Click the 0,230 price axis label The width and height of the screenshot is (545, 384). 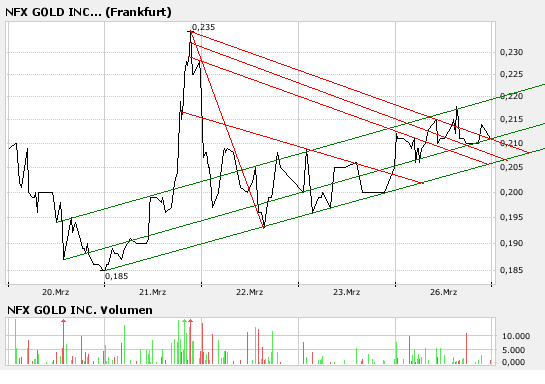click(x=511, y=52)
